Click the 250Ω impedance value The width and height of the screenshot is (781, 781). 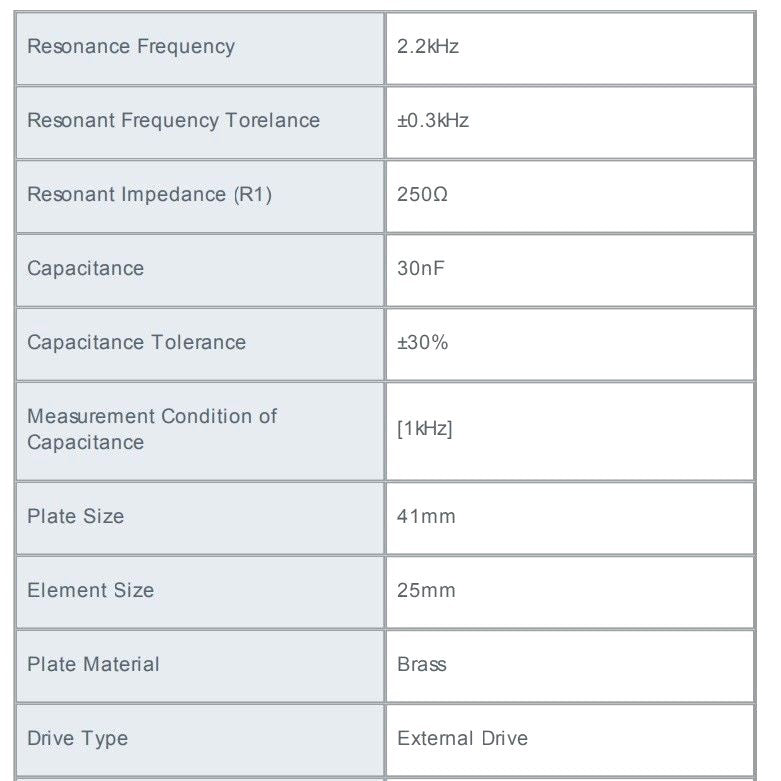422,194
